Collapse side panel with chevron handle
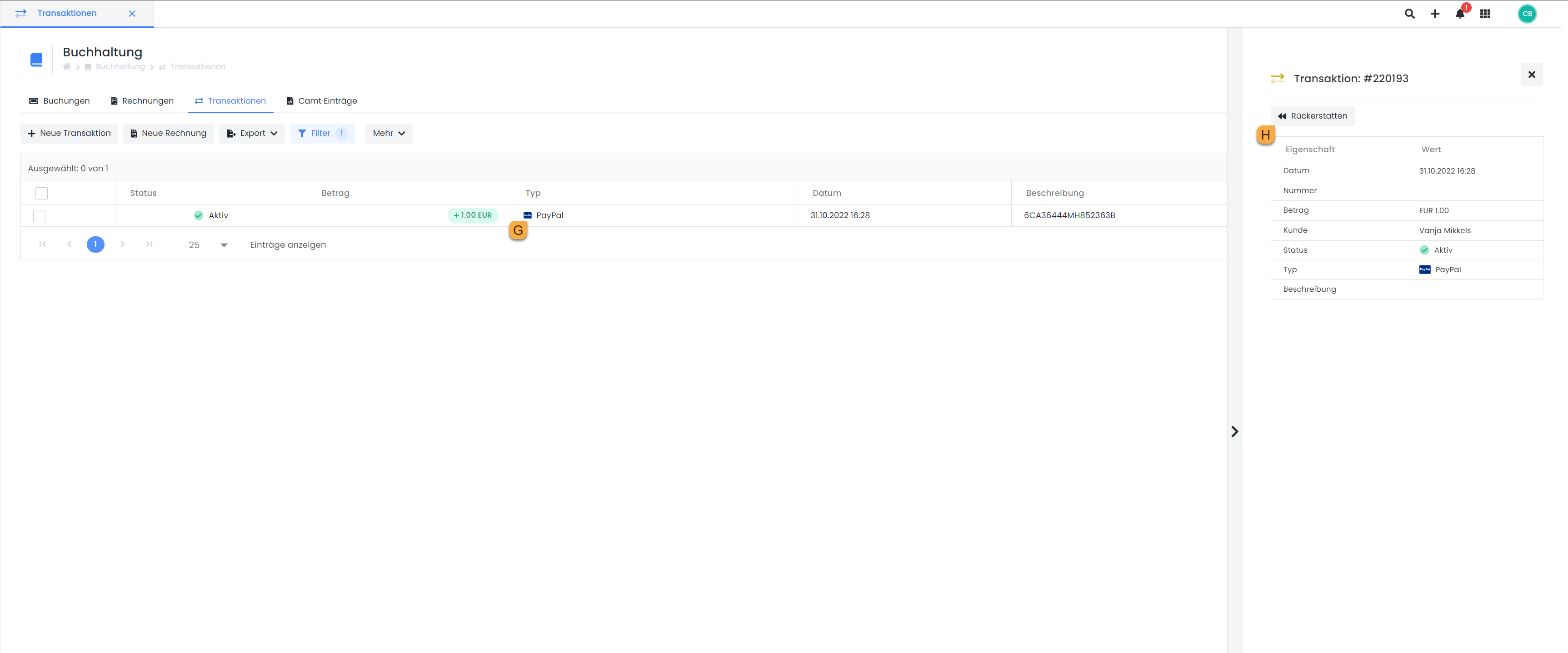 pyautogui.click(x=1234, y=432)
